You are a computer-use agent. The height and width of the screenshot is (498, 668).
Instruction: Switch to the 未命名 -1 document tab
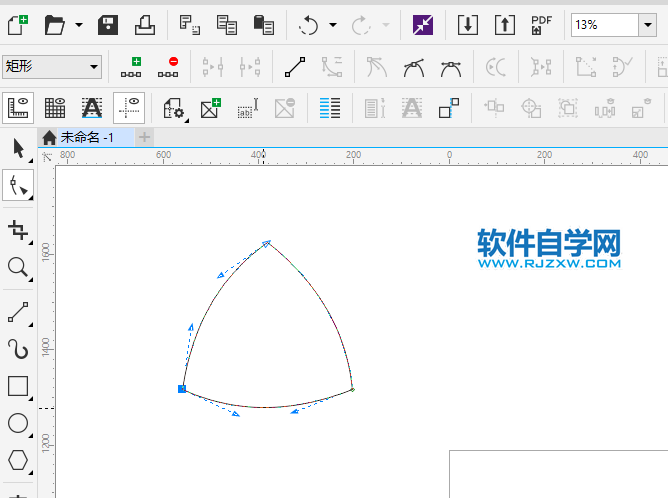click(85, 137)
